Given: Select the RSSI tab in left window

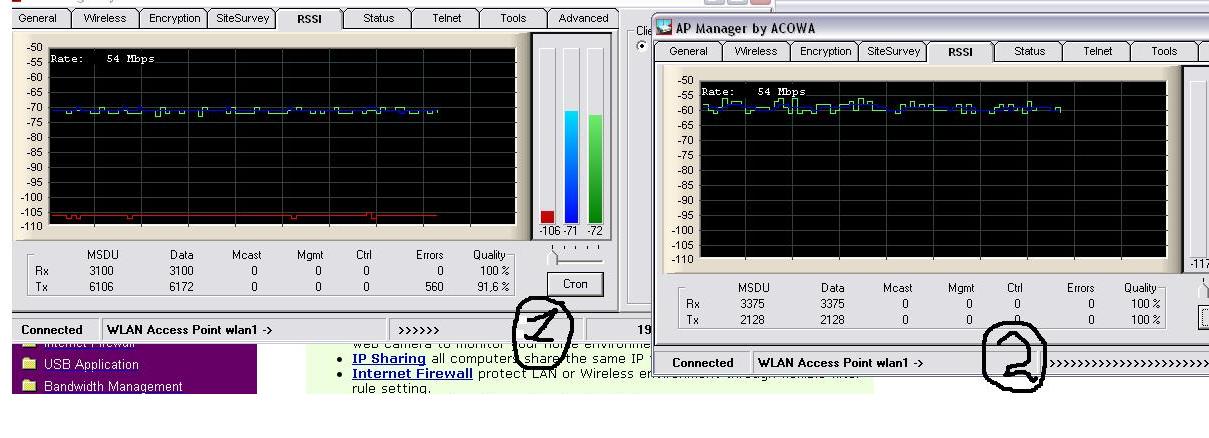Looking at the screenshot, I should pos(309,18).
